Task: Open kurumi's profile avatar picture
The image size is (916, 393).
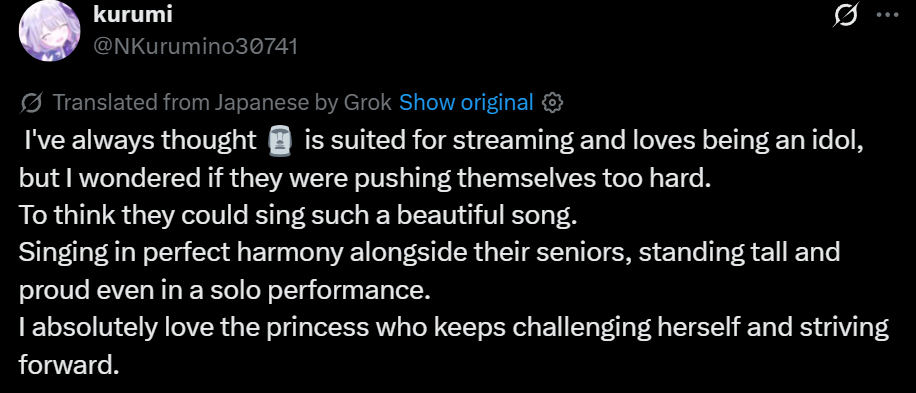Action: pyautogui.click(x=49, y=30)
